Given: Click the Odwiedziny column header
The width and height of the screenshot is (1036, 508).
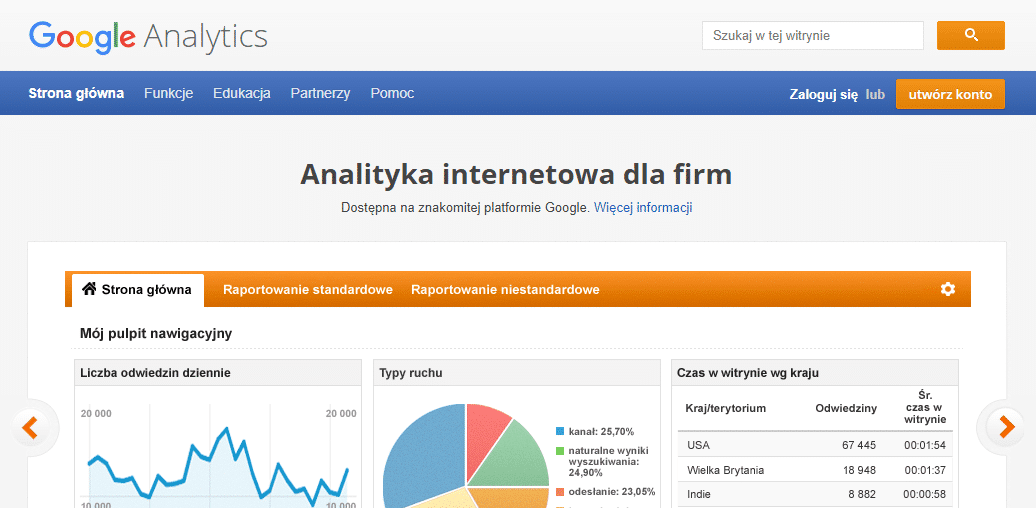Looking at the screenshot, I should pos(846,408).
